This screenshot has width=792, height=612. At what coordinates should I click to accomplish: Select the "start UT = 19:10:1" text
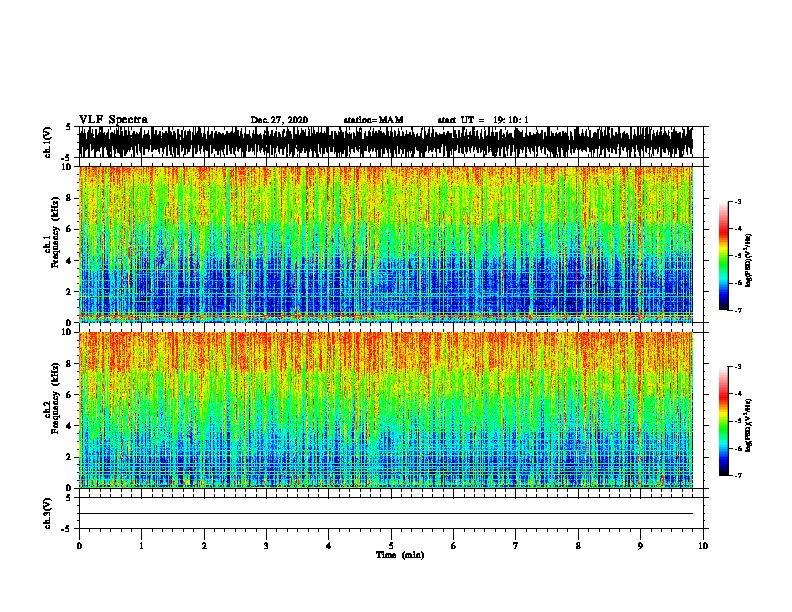(483, 120)
